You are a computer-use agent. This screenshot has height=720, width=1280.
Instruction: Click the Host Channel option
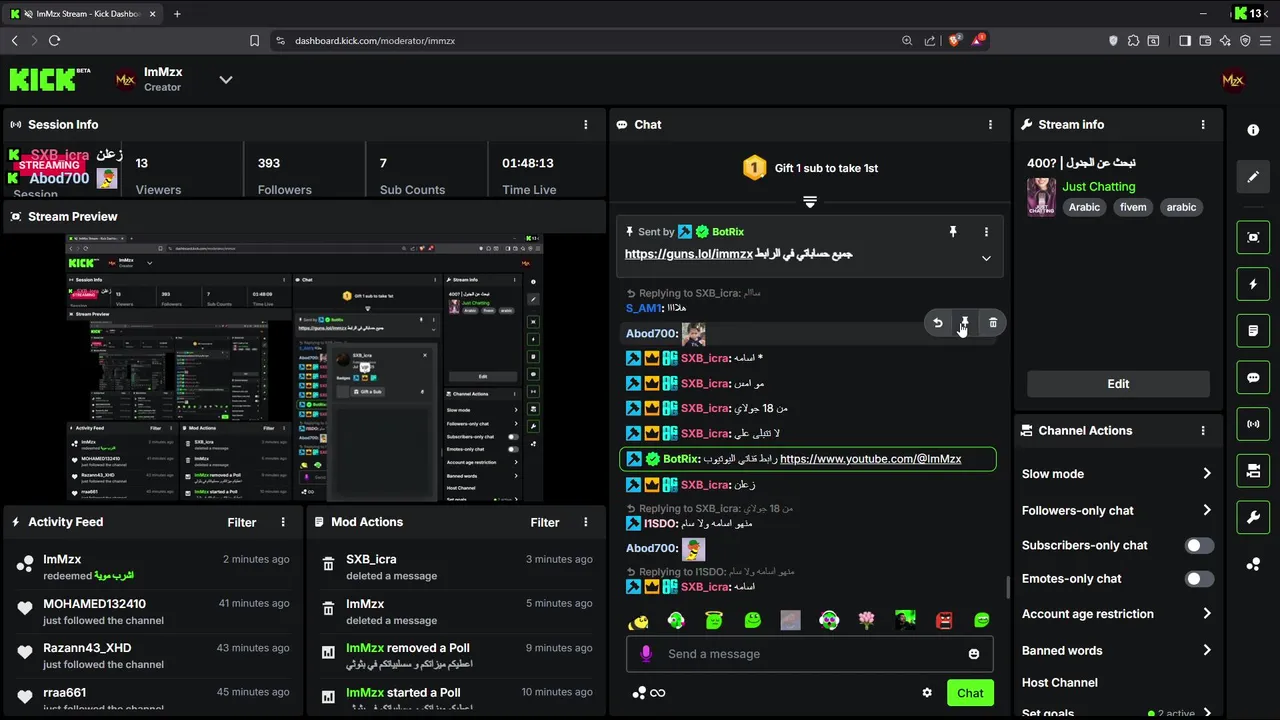point(1060,683)
